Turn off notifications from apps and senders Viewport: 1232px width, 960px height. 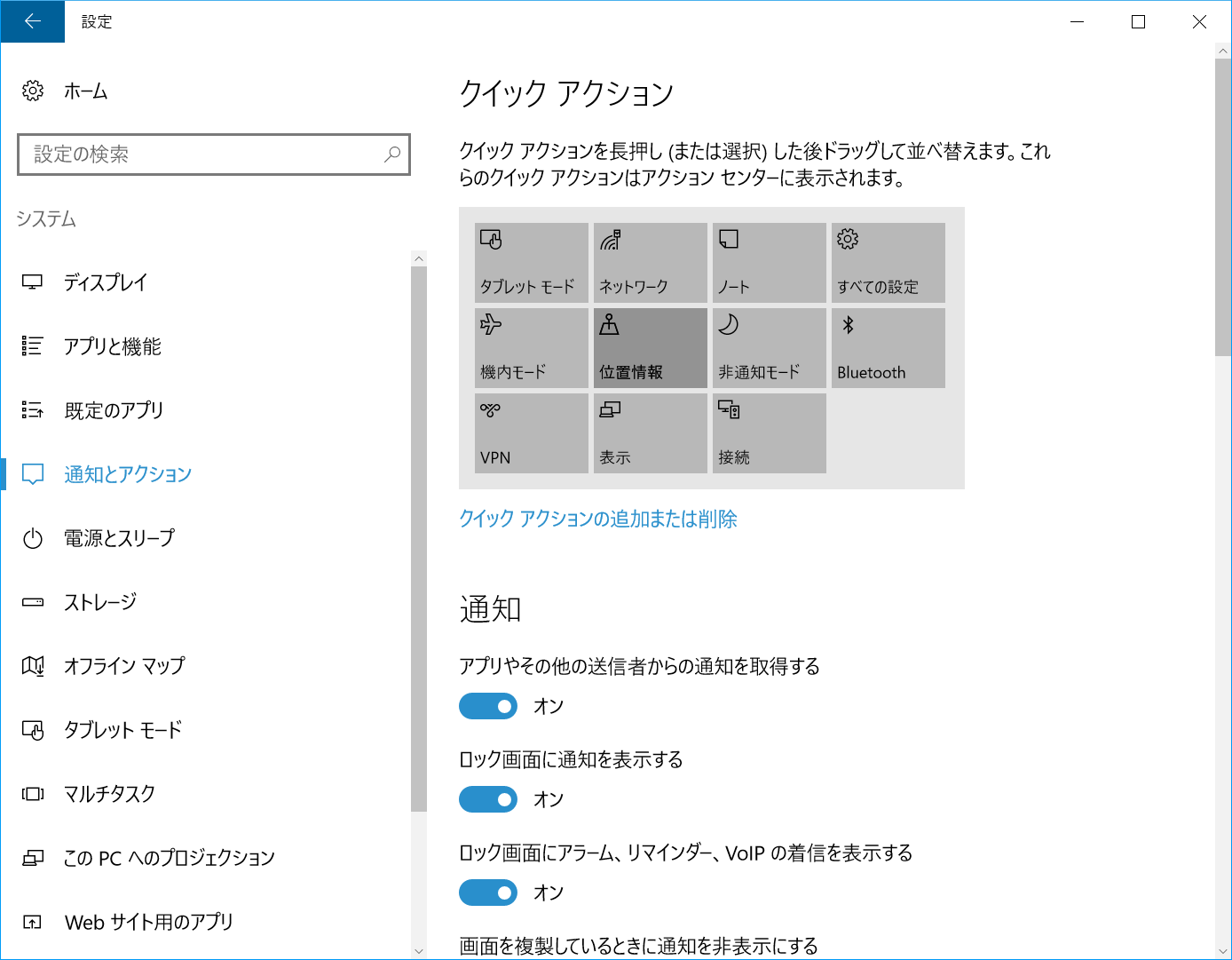[x=487, y=706]
